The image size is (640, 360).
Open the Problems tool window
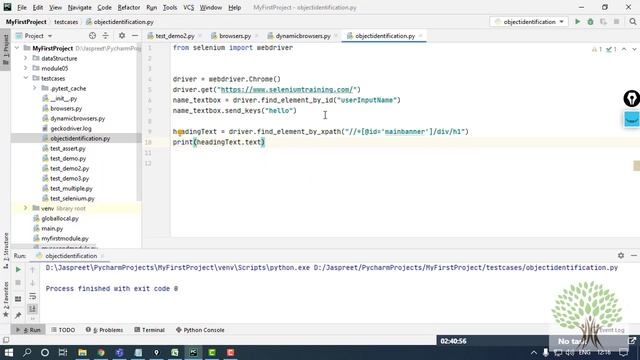[104, 330]
